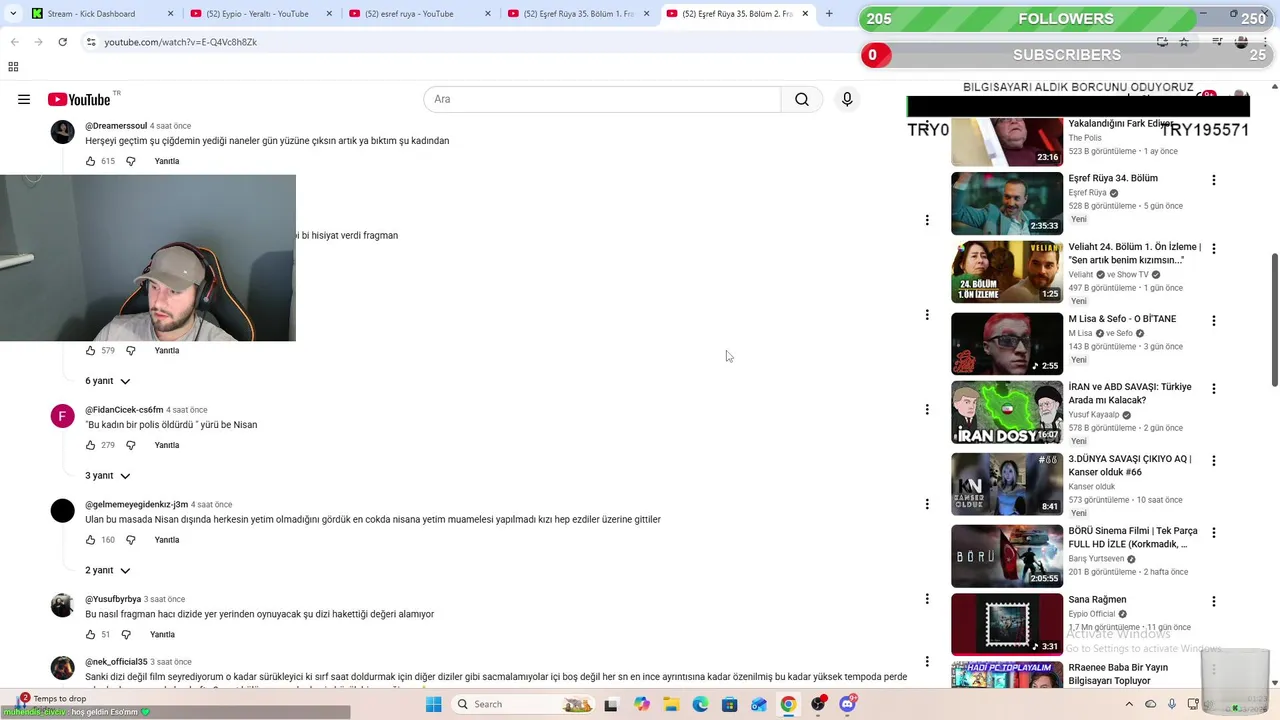Open Copilot from the taskbar
This screenshot has width=1280, height=720.
pos(642,704)
